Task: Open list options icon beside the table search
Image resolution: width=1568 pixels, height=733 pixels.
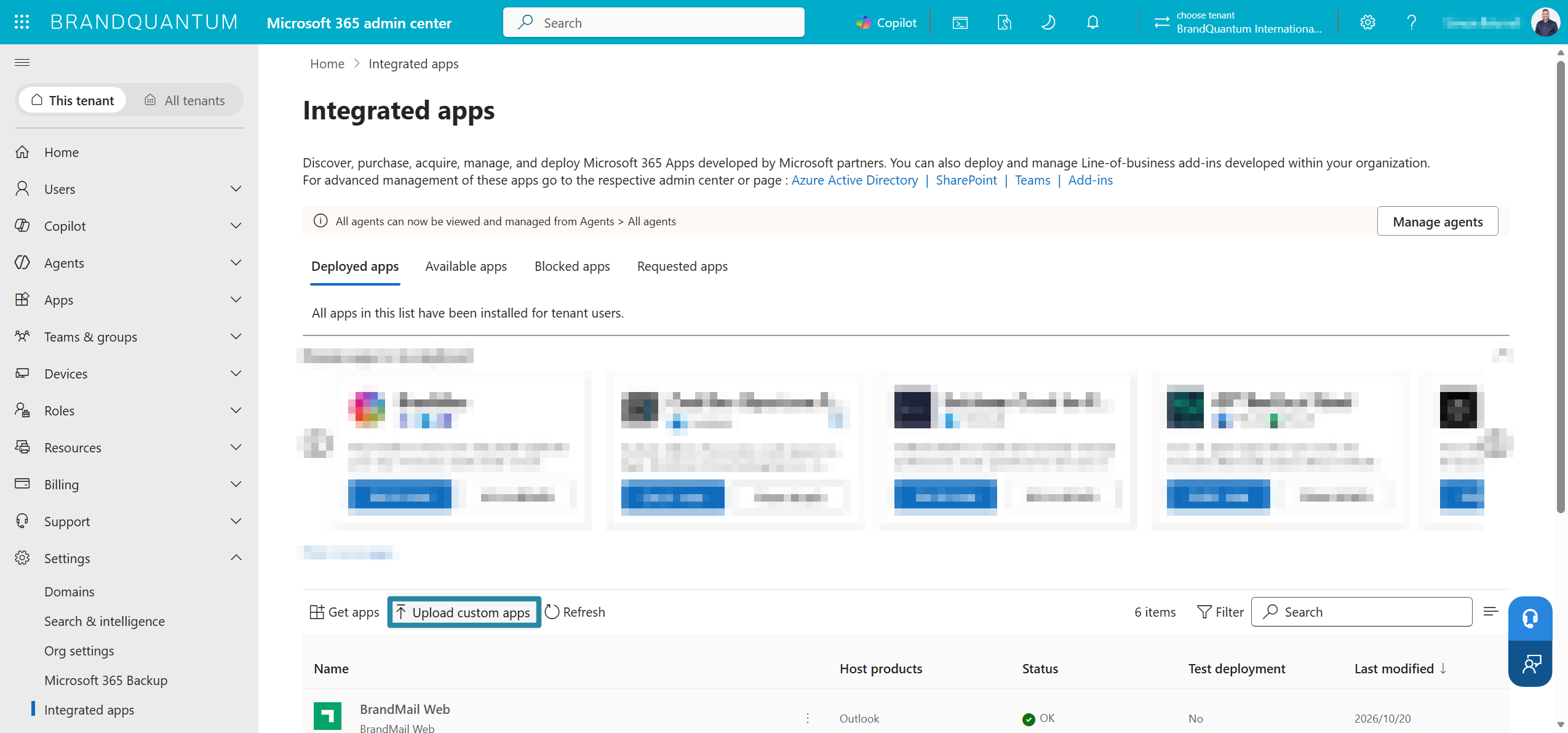Action: (1490, 611)
